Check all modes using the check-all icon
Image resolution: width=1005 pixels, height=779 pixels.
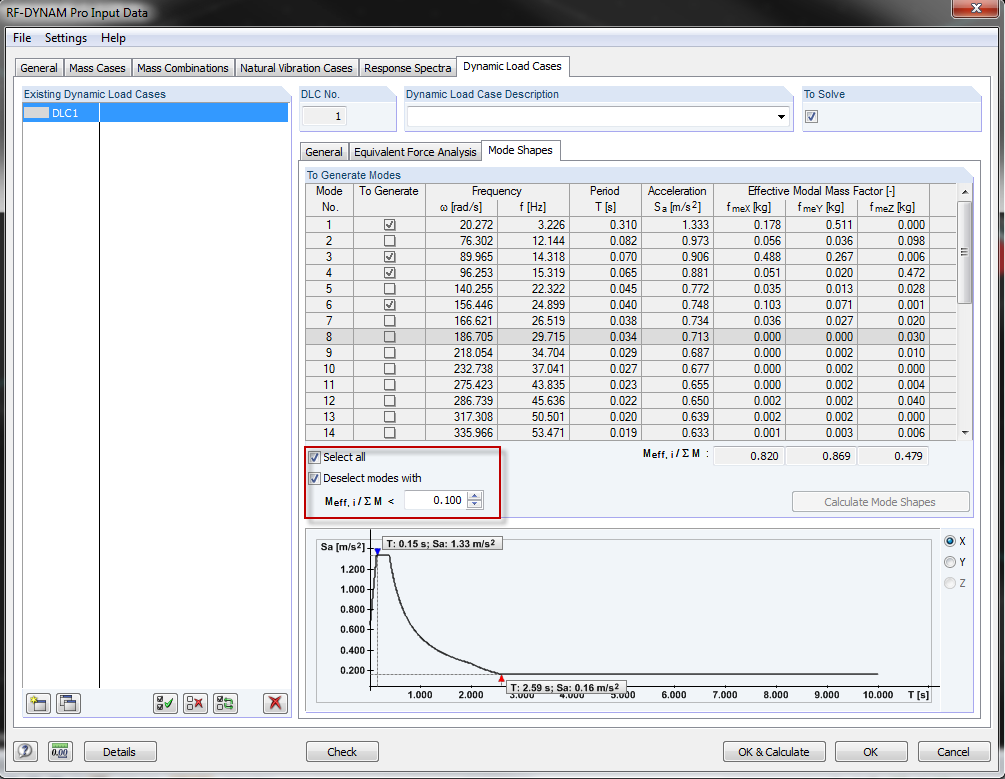pyautogui.click(x=165, y=703)
